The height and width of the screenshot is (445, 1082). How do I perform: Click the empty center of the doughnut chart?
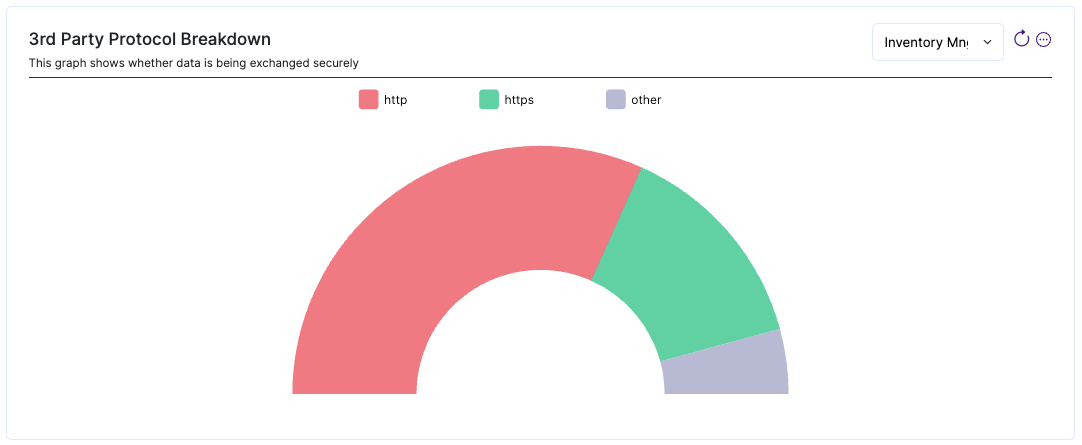tap(540, 345)
